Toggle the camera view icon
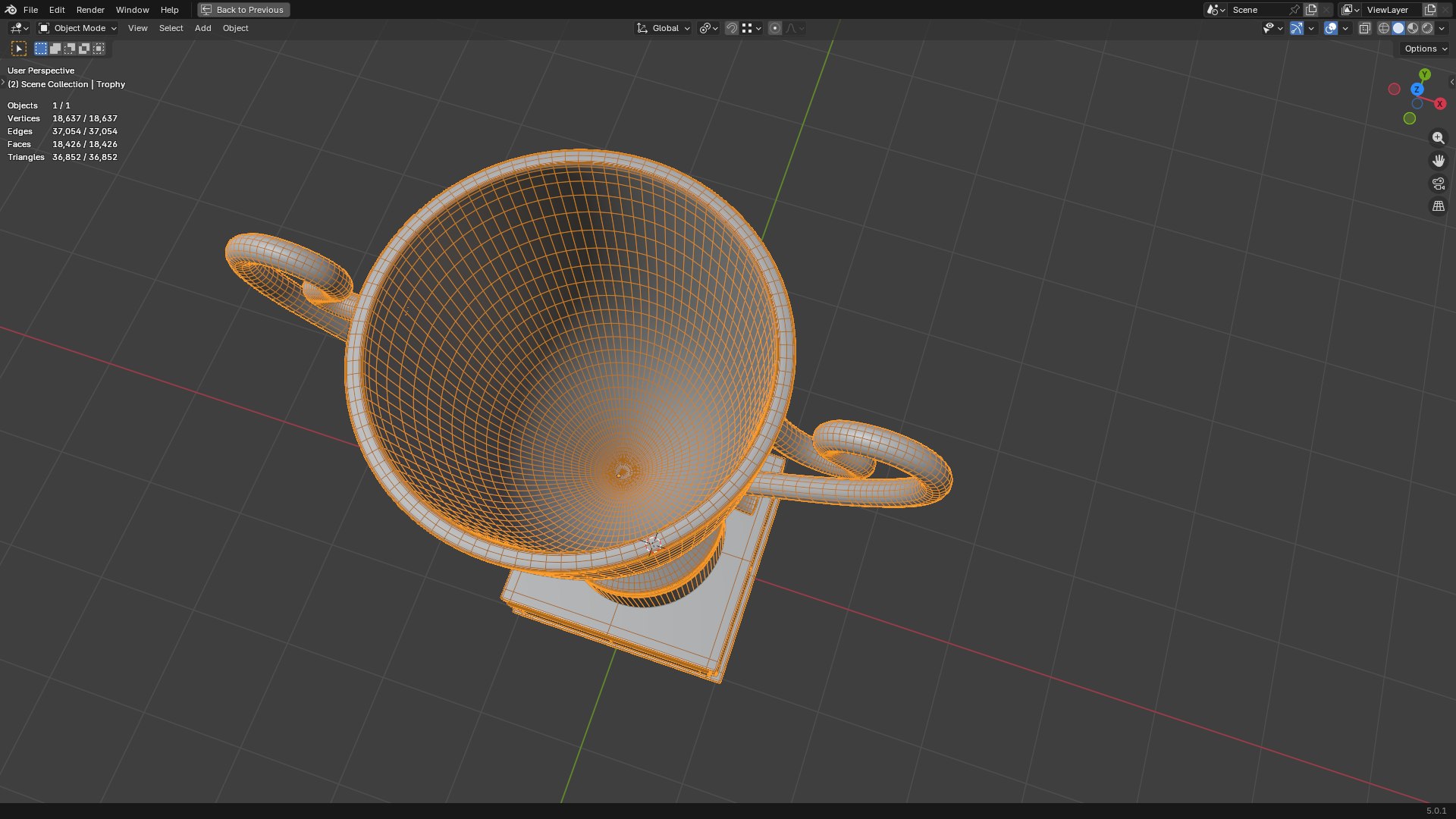 click(x=1438, y=184)
